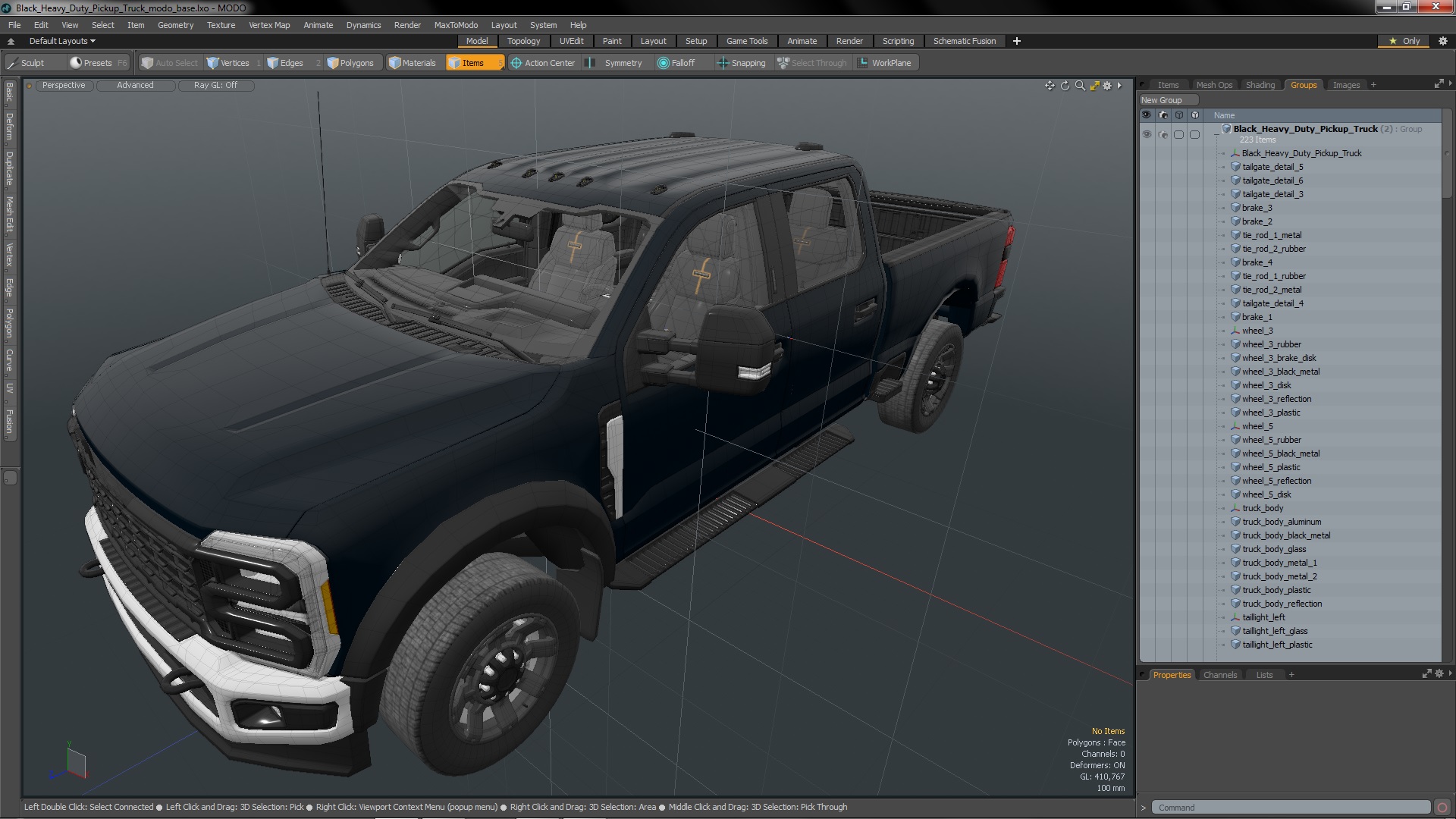Open the Game Tools layout tab
The height and width of the screenshot is (819, 1456).
pos(746,41)
